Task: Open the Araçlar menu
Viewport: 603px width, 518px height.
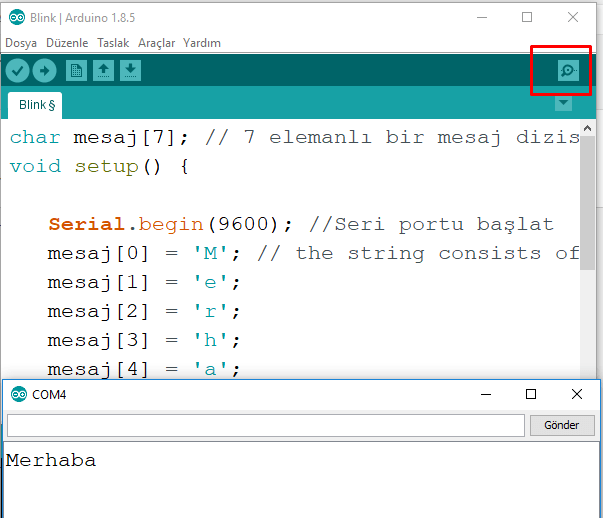Action: (156, 43)
